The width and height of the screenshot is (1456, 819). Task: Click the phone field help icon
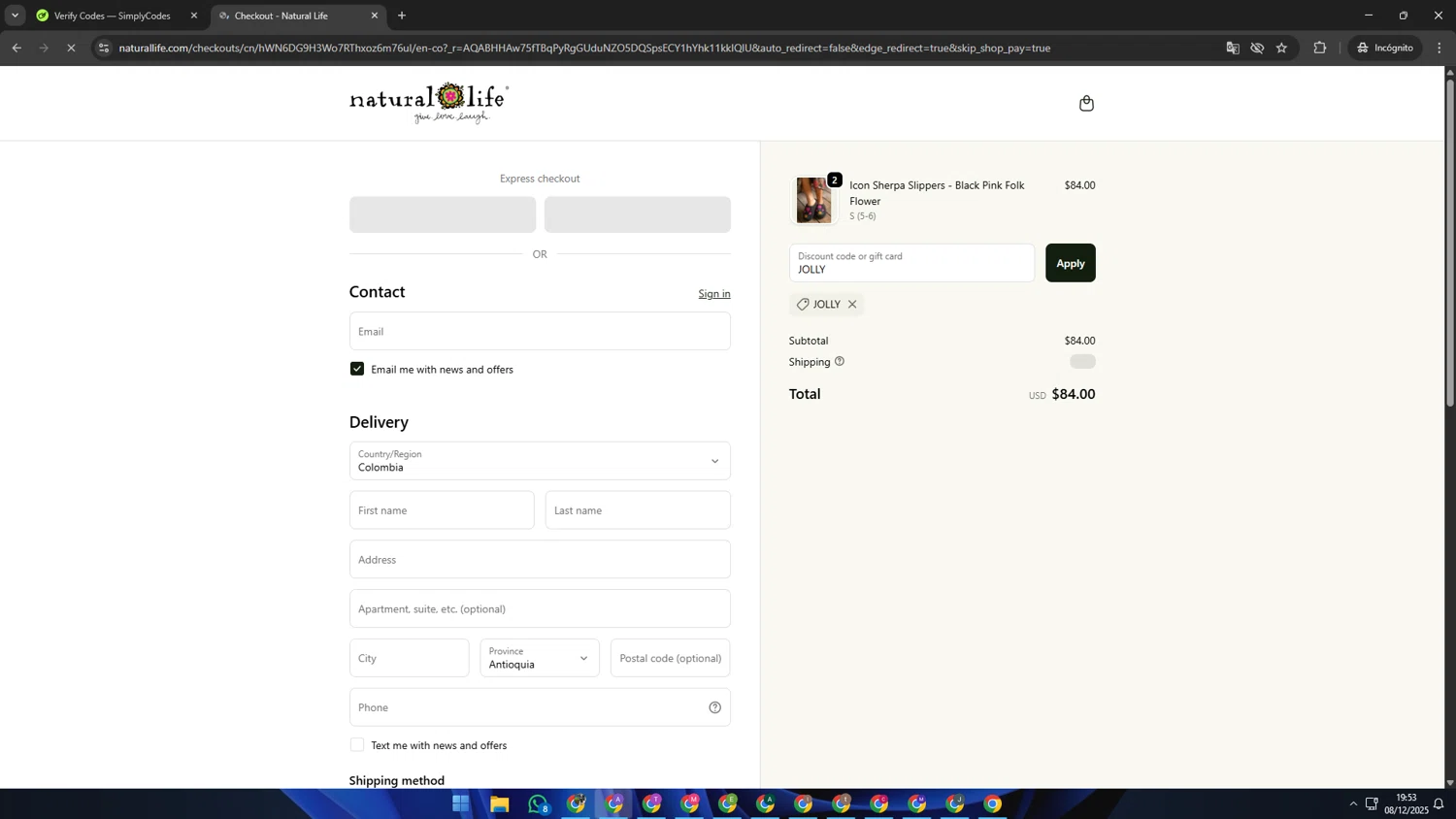point(714,707)
